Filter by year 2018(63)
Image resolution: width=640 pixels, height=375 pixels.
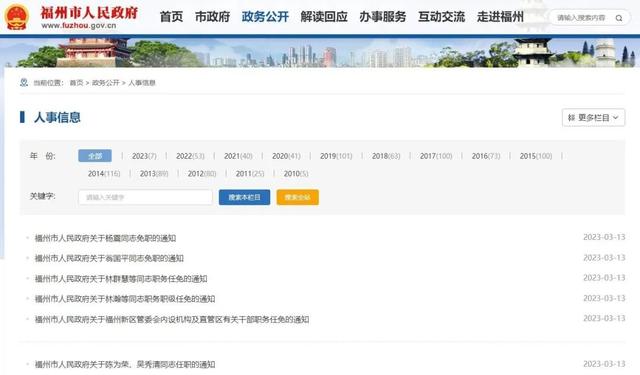386,156
